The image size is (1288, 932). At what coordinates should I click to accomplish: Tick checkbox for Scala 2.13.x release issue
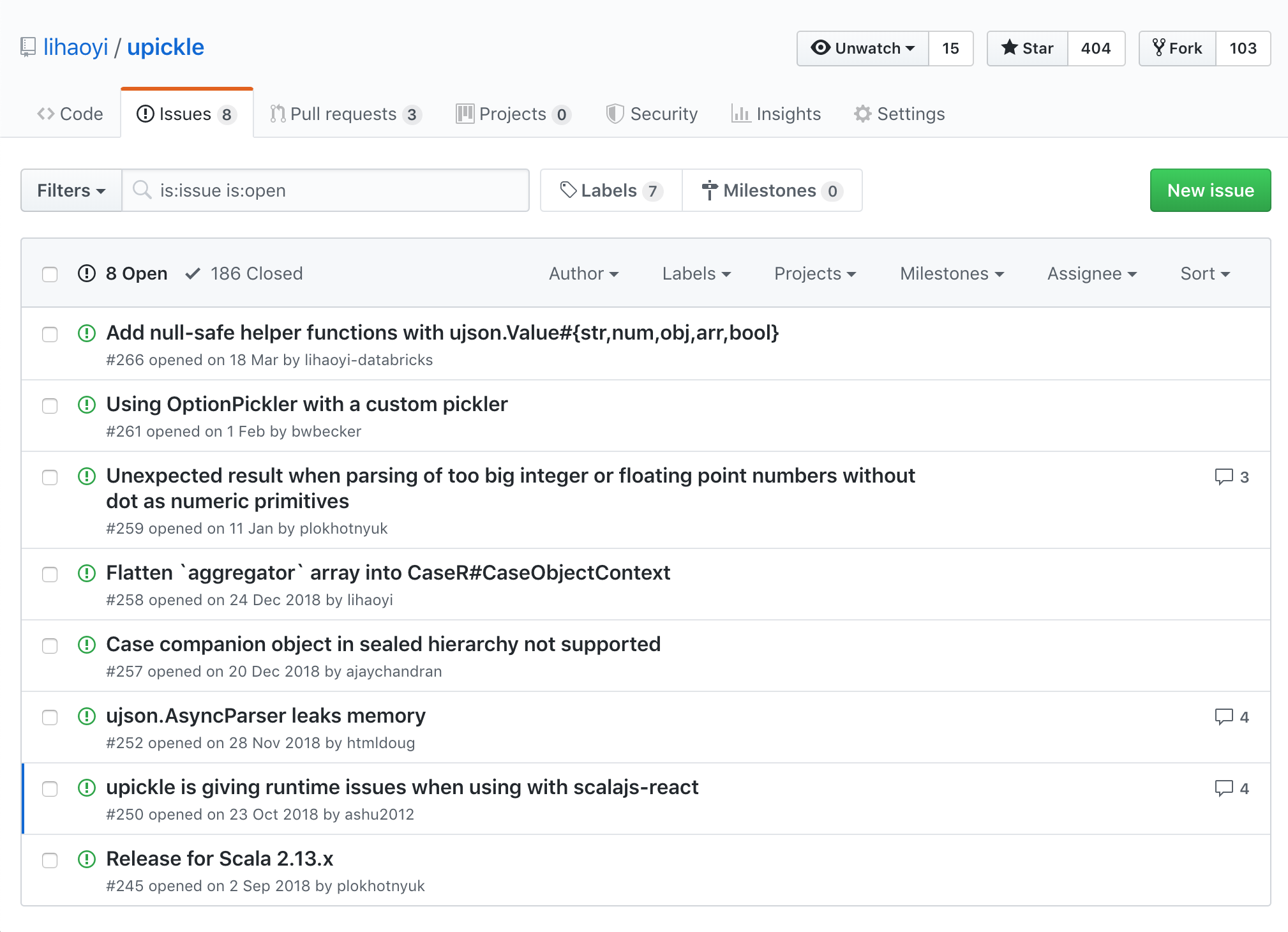click(x=50, y=861)
